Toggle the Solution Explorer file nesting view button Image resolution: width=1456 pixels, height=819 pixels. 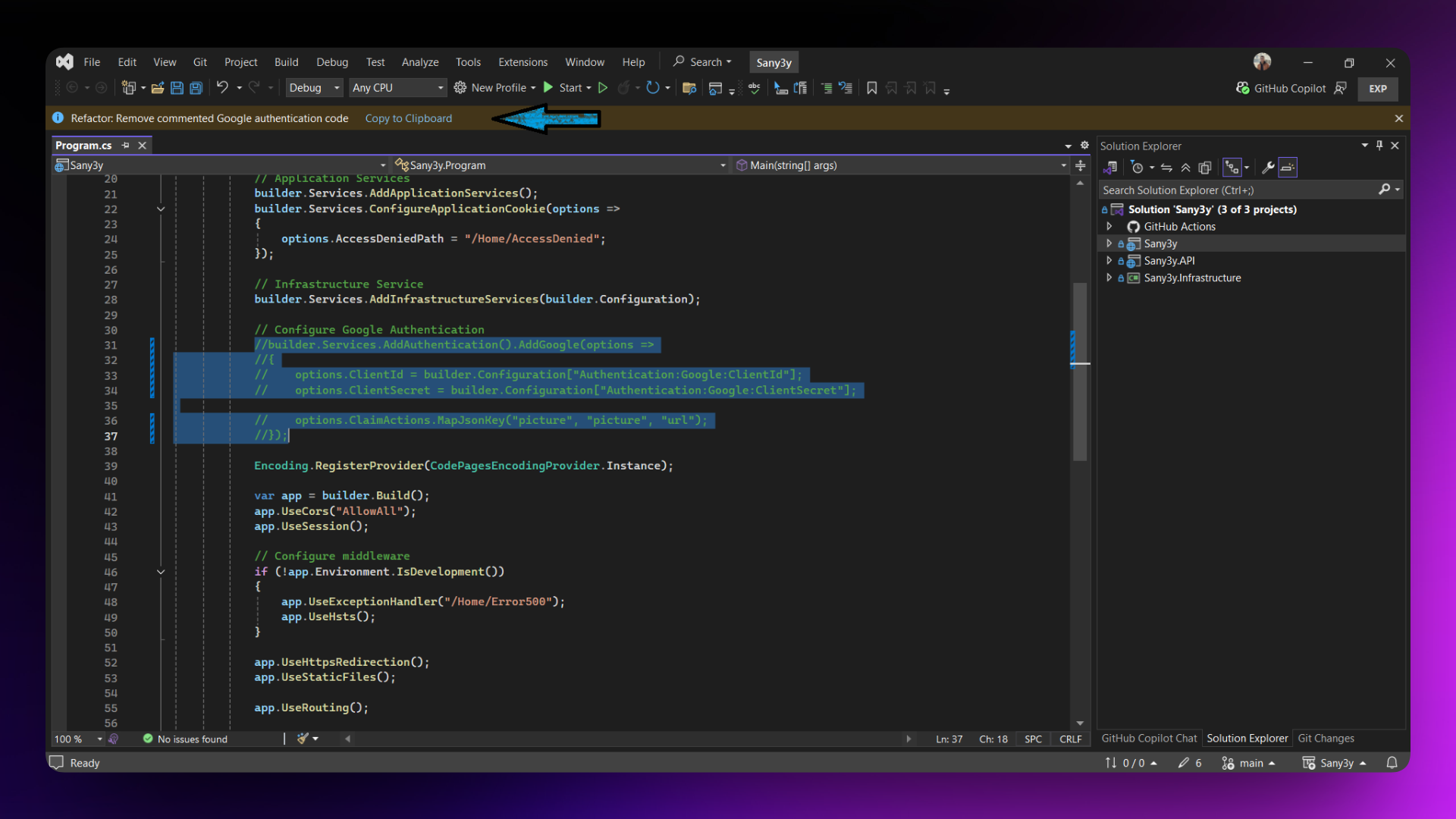[x=1232, y=168]
